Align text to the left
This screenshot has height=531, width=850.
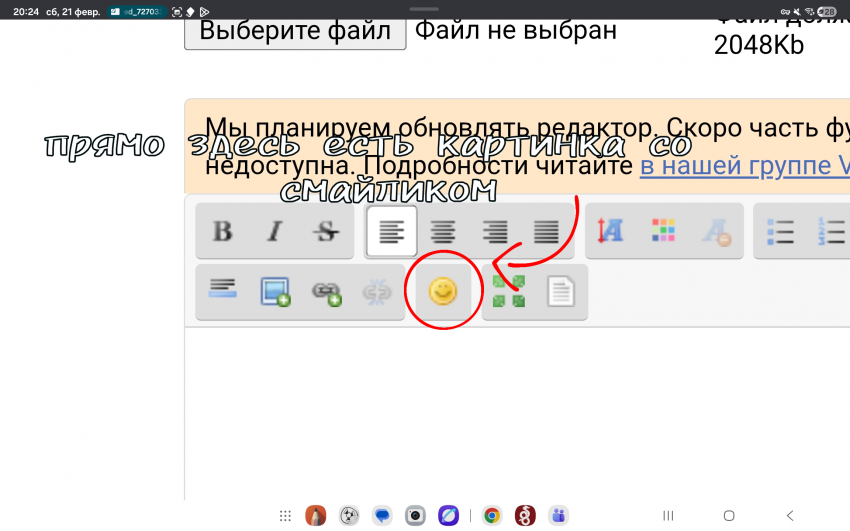[391, 231]
